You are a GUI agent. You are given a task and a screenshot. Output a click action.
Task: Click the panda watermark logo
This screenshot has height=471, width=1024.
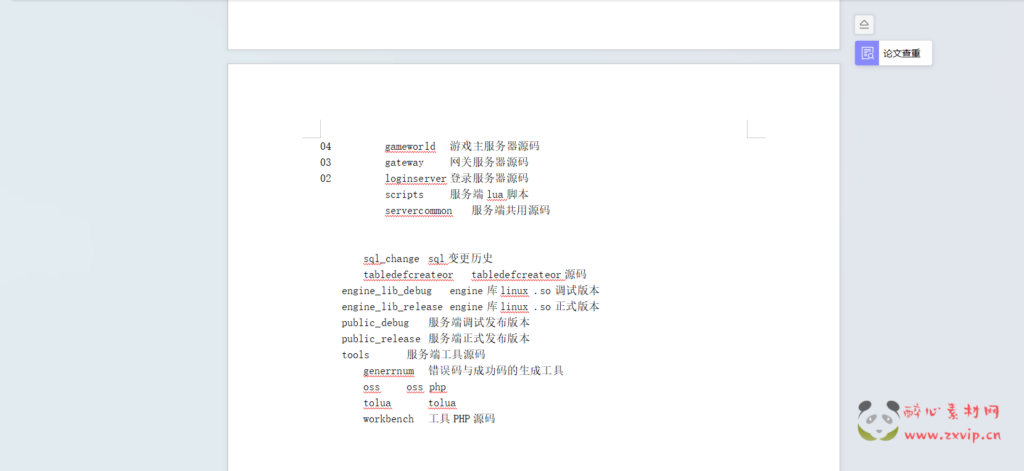tap(878, 421)
